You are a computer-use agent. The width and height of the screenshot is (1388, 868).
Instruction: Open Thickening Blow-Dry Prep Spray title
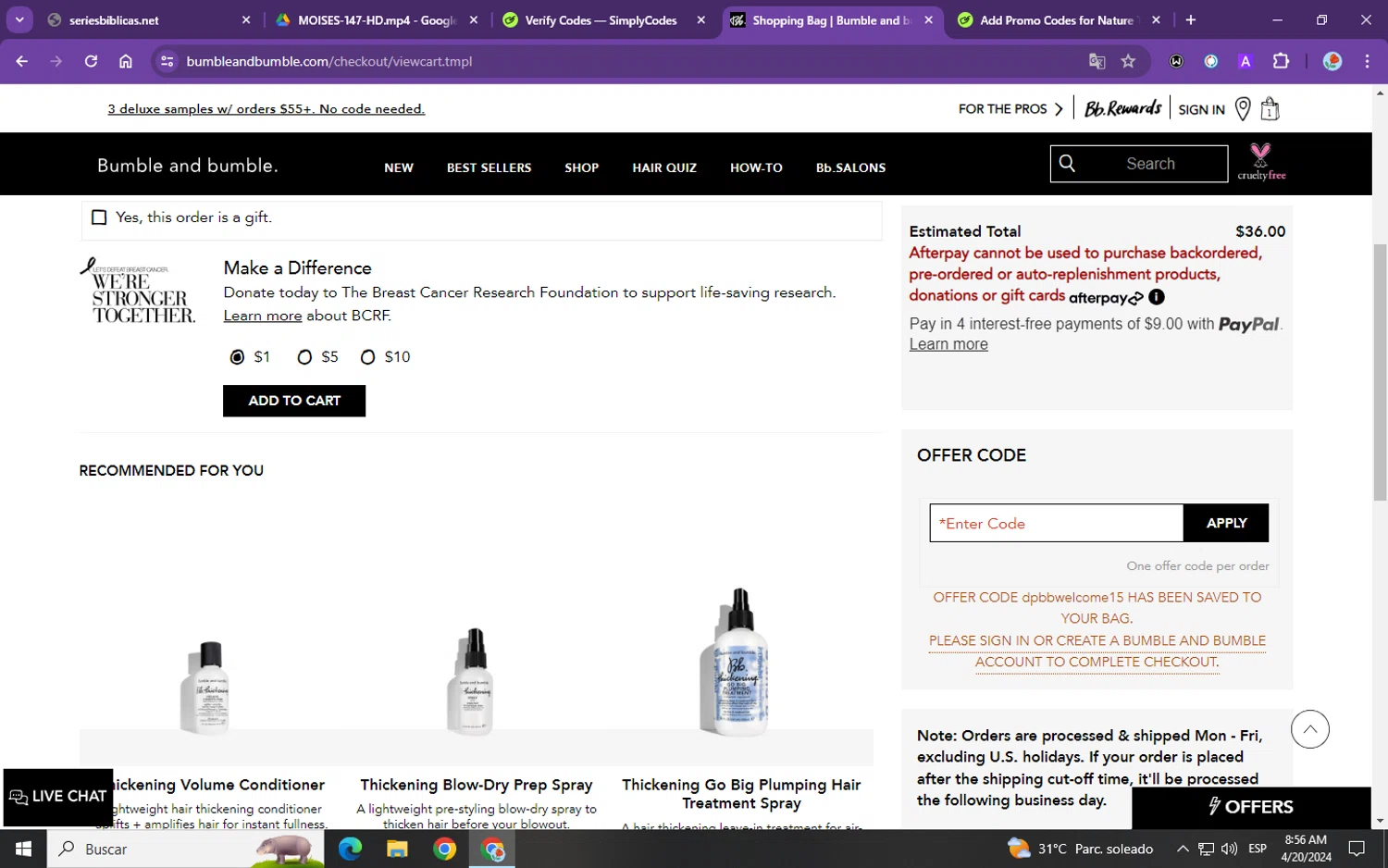(x=477, y=785)
